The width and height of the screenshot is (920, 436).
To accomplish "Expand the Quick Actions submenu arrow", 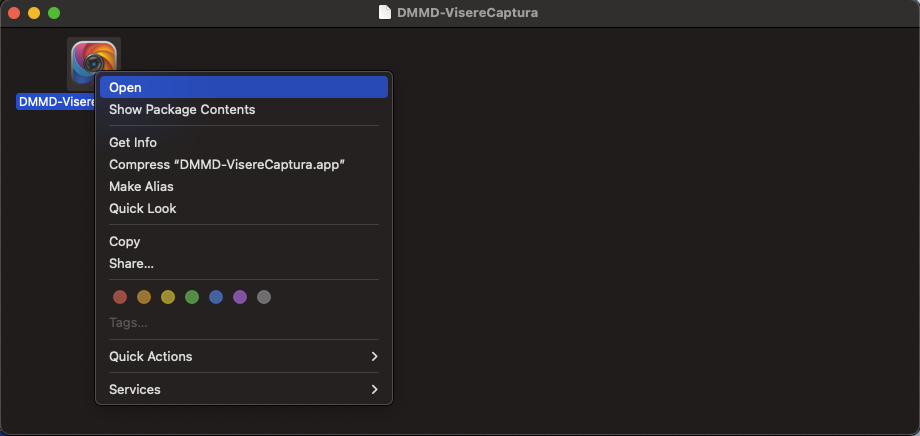I will click(374, 356).
